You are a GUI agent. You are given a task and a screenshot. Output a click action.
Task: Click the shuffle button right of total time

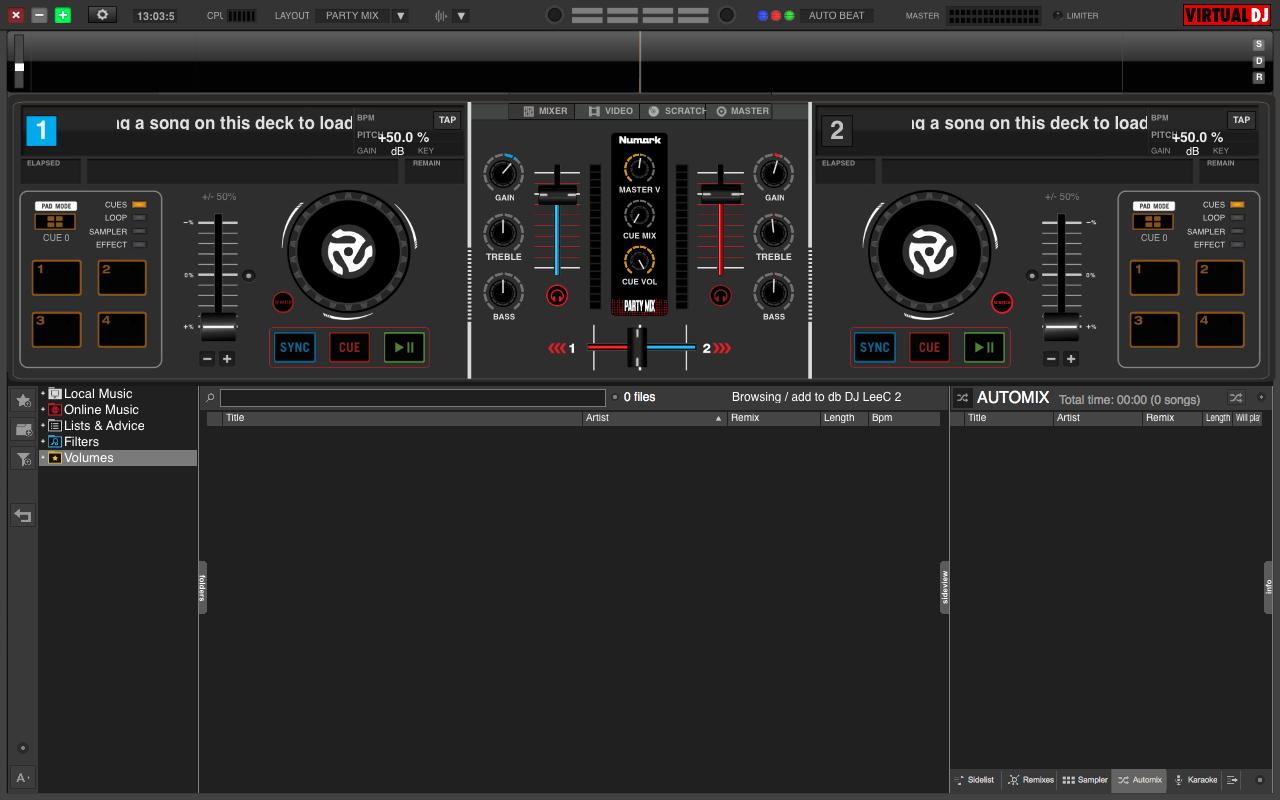click(x=1236, y=397)
